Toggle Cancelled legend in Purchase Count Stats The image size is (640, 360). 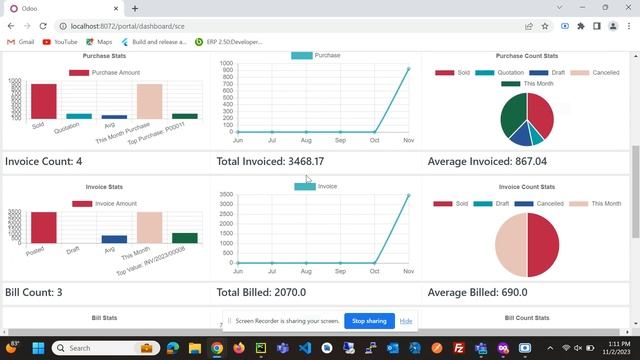coord(595,73)
